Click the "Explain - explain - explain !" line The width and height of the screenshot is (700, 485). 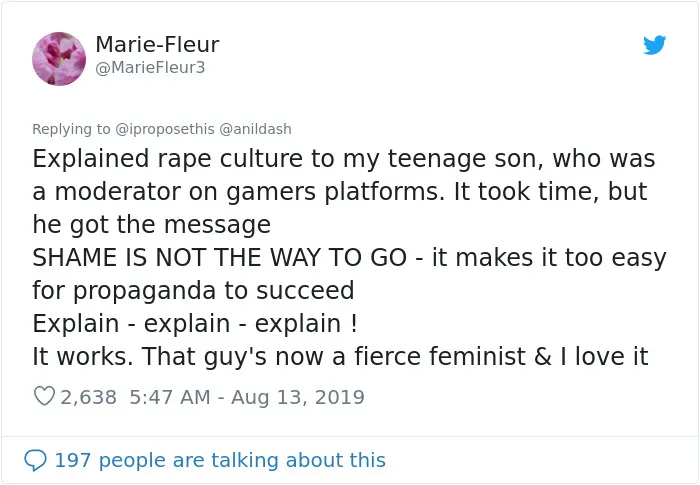pos(195,323)
